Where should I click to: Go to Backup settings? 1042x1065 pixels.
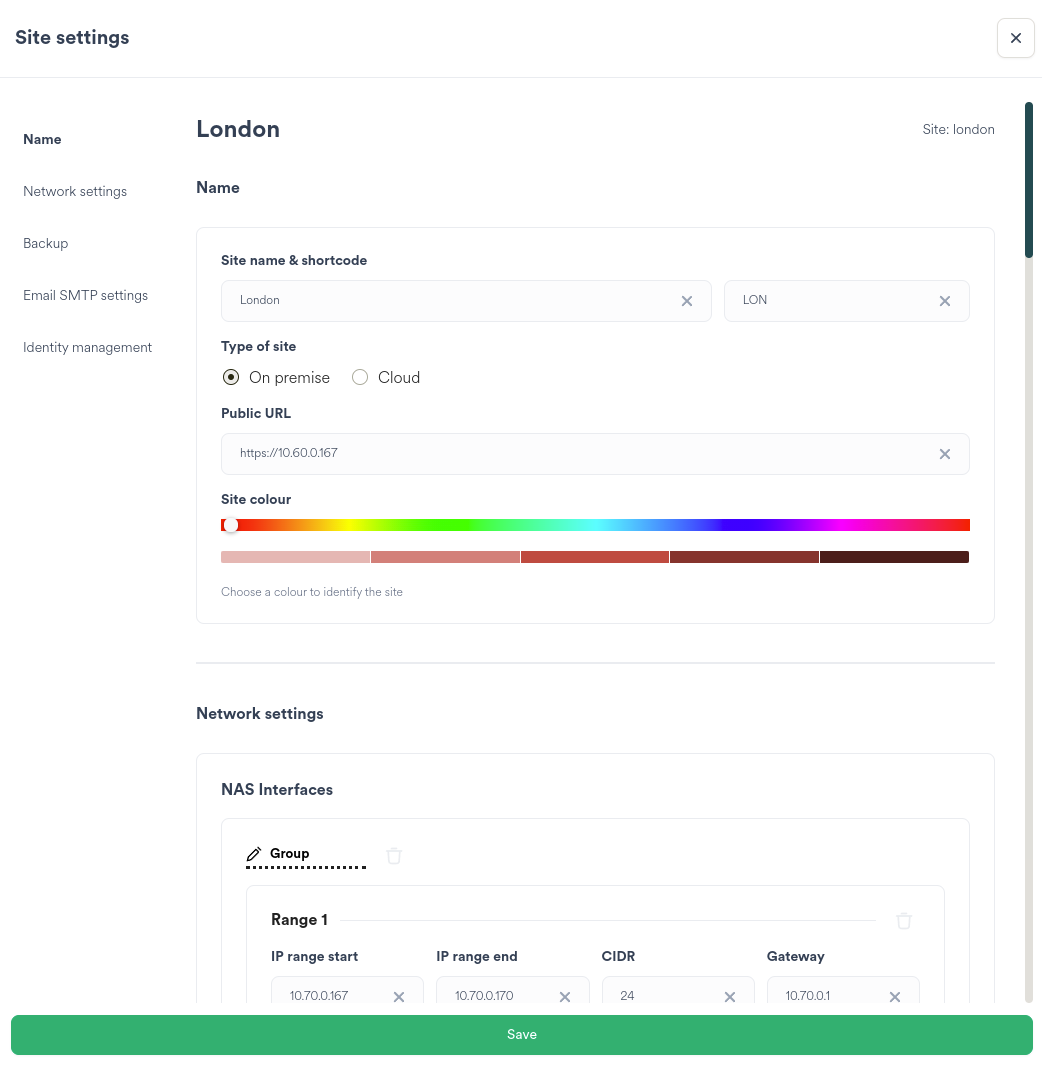pyautogui.click(x=45, y=243)
